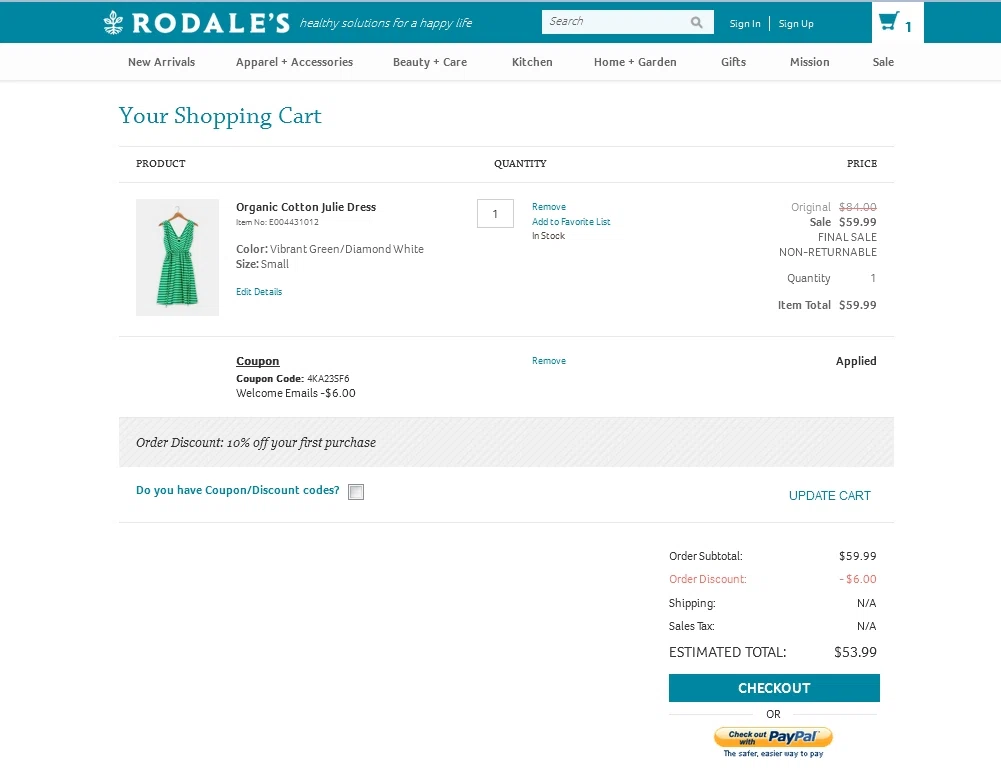Click the Rodale's logo
This screenshot has width=1001, height=769.
[x=196, y=22]
